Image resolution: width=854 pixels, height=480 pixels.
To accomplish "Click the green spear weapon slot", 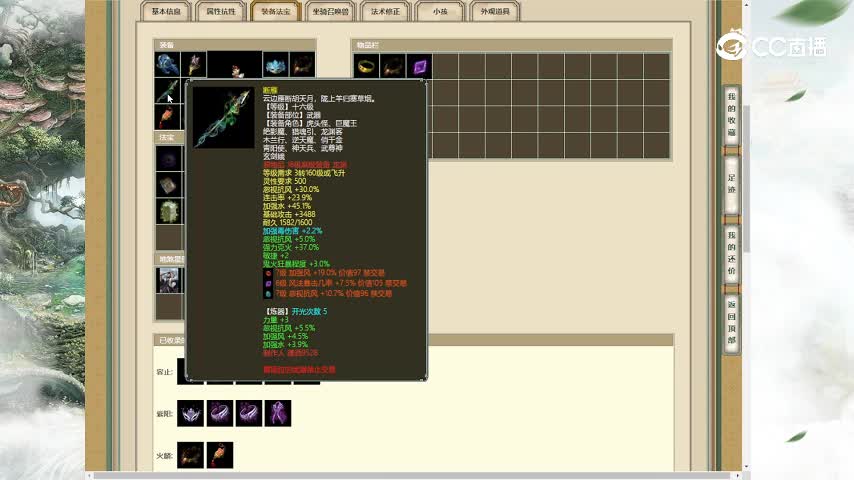I will click(167, 91).
